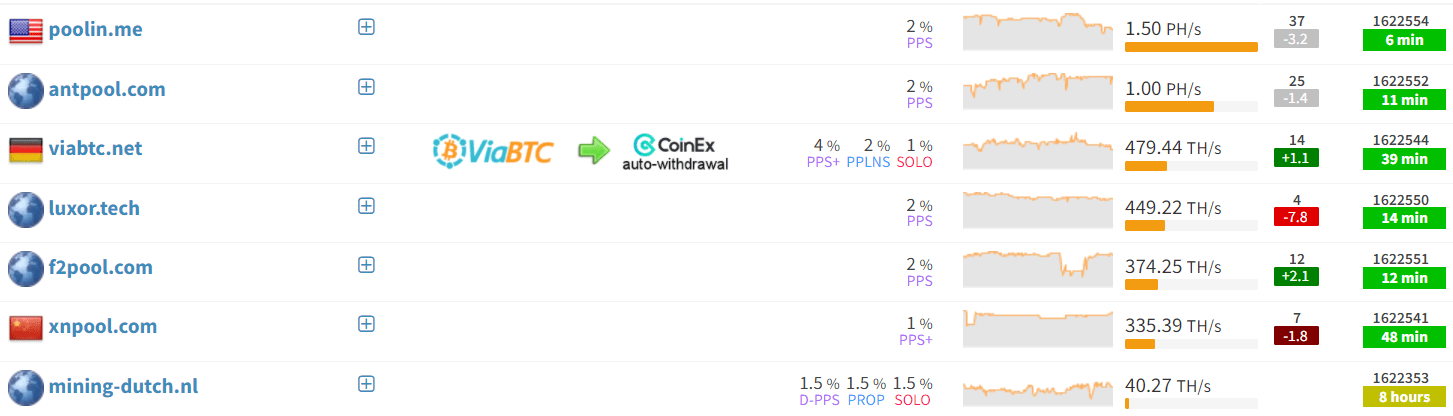Open the antpool.com pool link
Viewport: 1453px width, 416px height.
[107, 90]
